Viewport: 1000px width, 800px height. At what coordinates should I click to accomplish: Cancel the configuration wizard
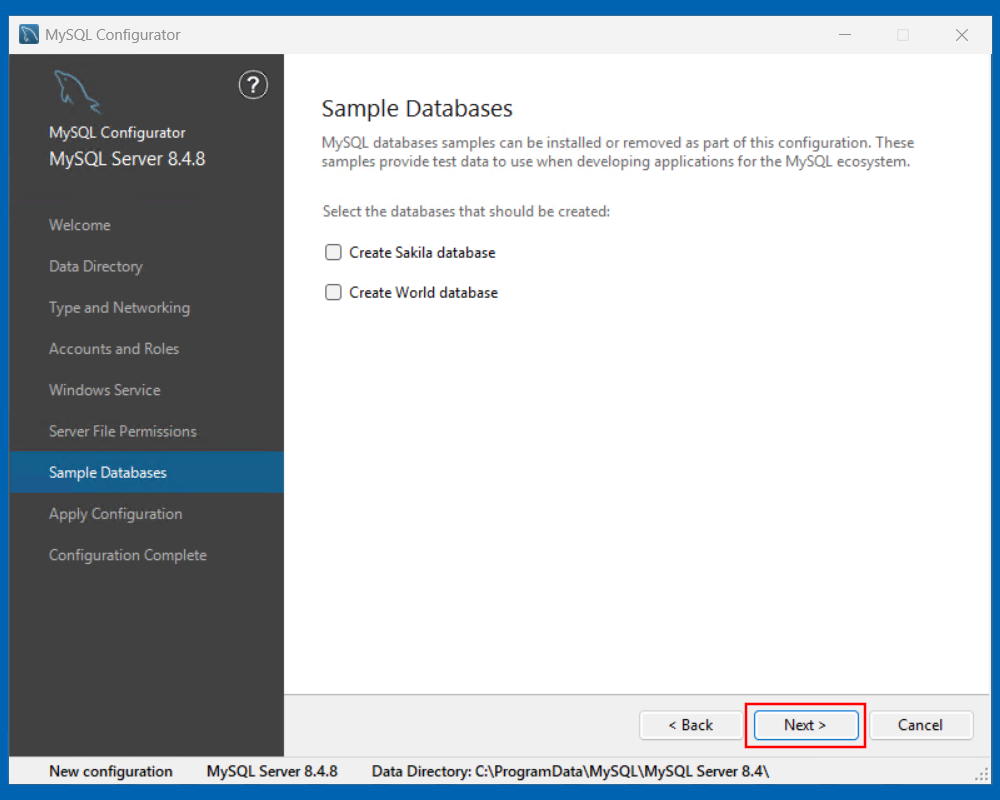point(921,725)
